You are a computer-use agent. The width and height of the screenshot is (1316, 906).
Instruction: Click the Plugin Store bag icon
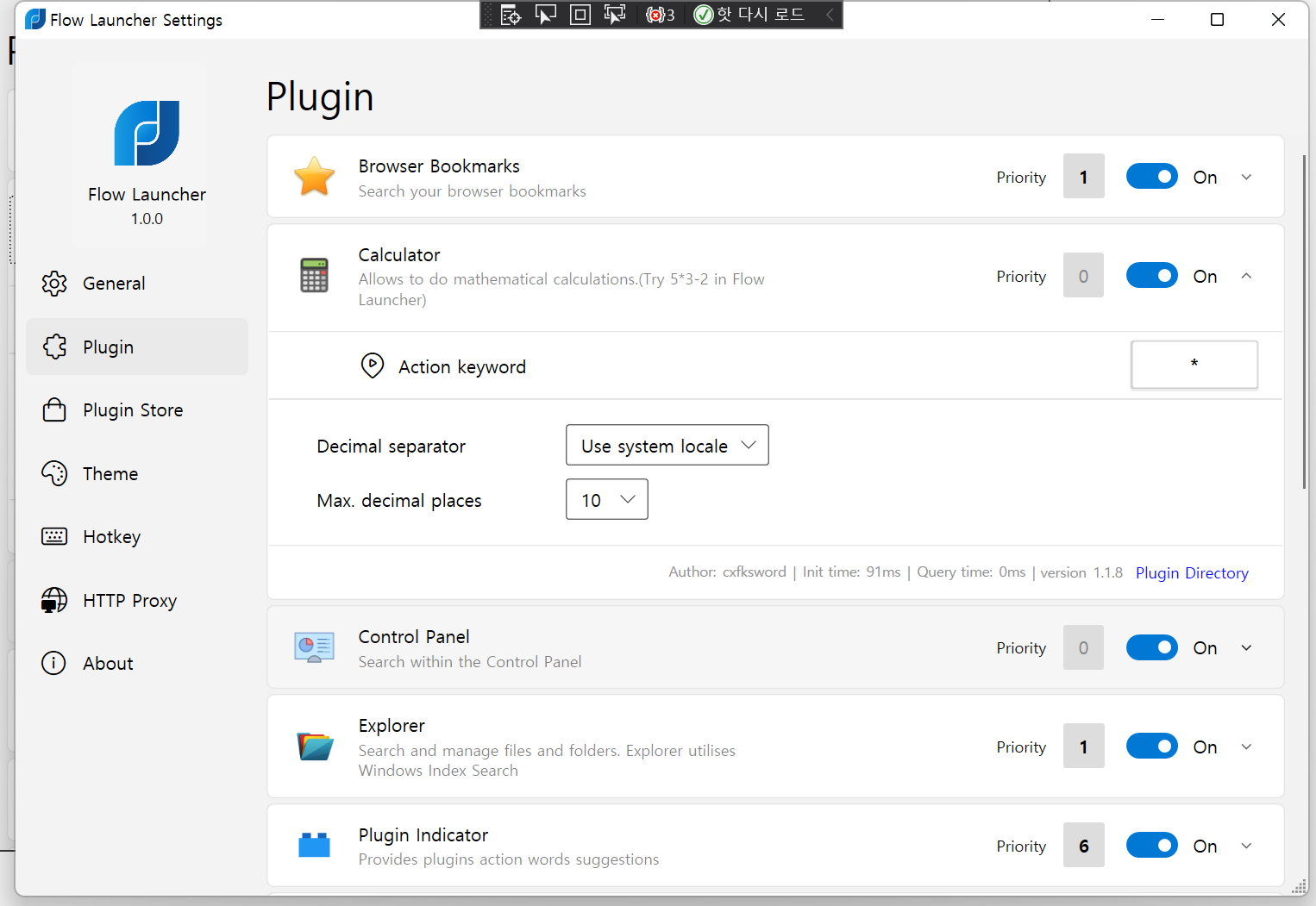point(54,409)
